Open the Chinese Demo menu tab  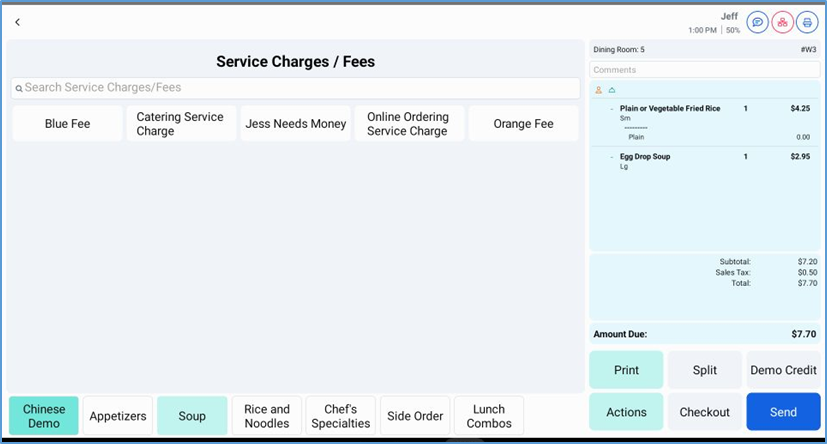pos(44,416)
